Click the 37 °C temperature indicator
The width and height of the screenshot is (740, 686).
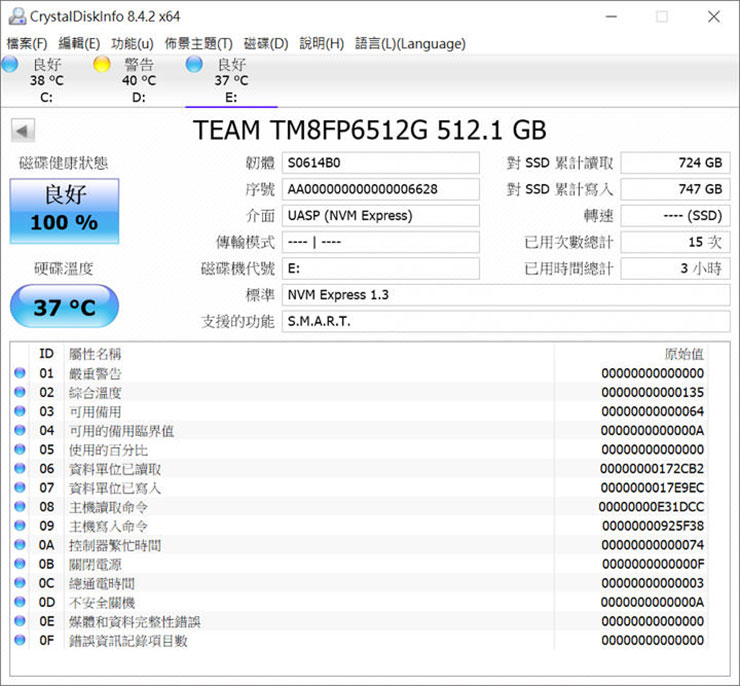click(64, 307)
